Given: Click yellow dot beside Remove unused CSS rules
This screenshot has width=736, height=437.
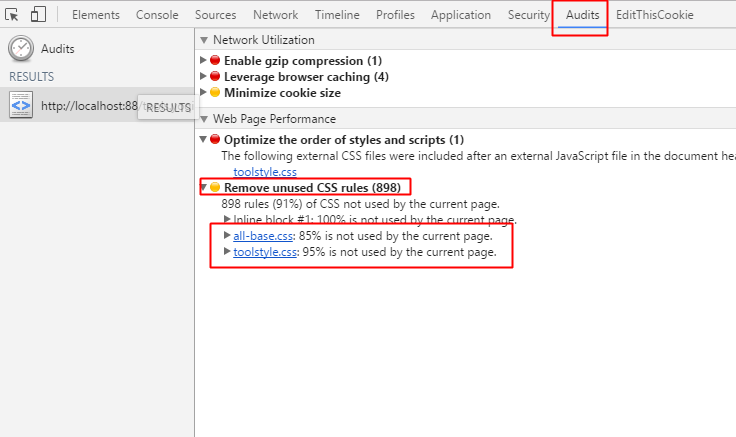Looking at the screenshot, I should (215, 188).
